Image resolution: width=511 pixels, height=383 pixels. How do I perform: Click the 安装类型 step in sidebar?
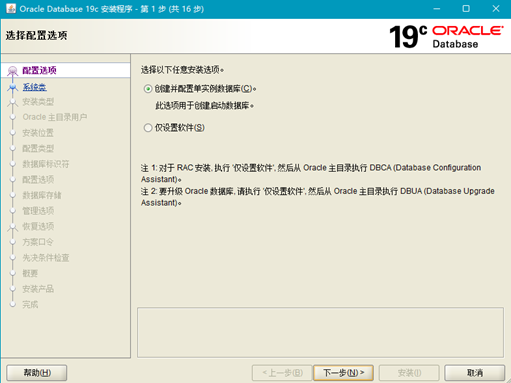38,102
